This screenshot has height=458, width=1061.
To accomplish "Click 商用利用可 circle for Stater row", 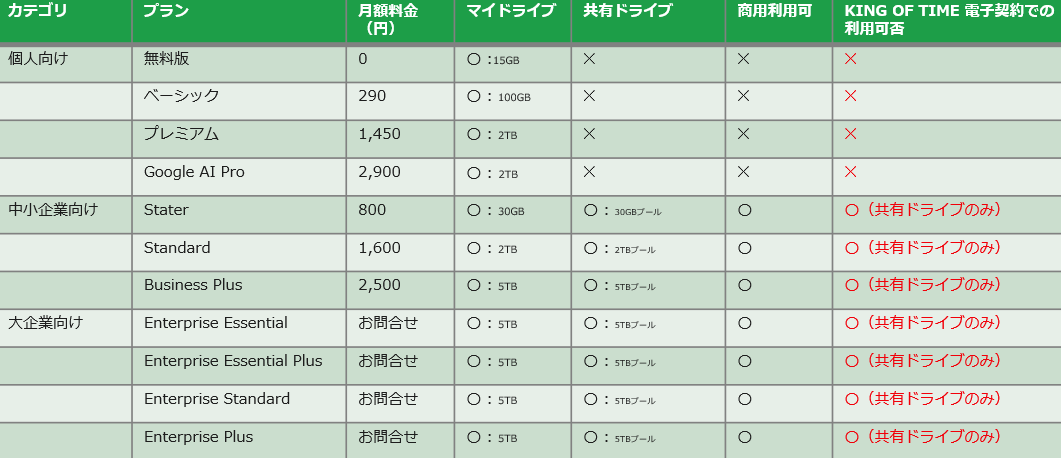I will click(744, 210).
